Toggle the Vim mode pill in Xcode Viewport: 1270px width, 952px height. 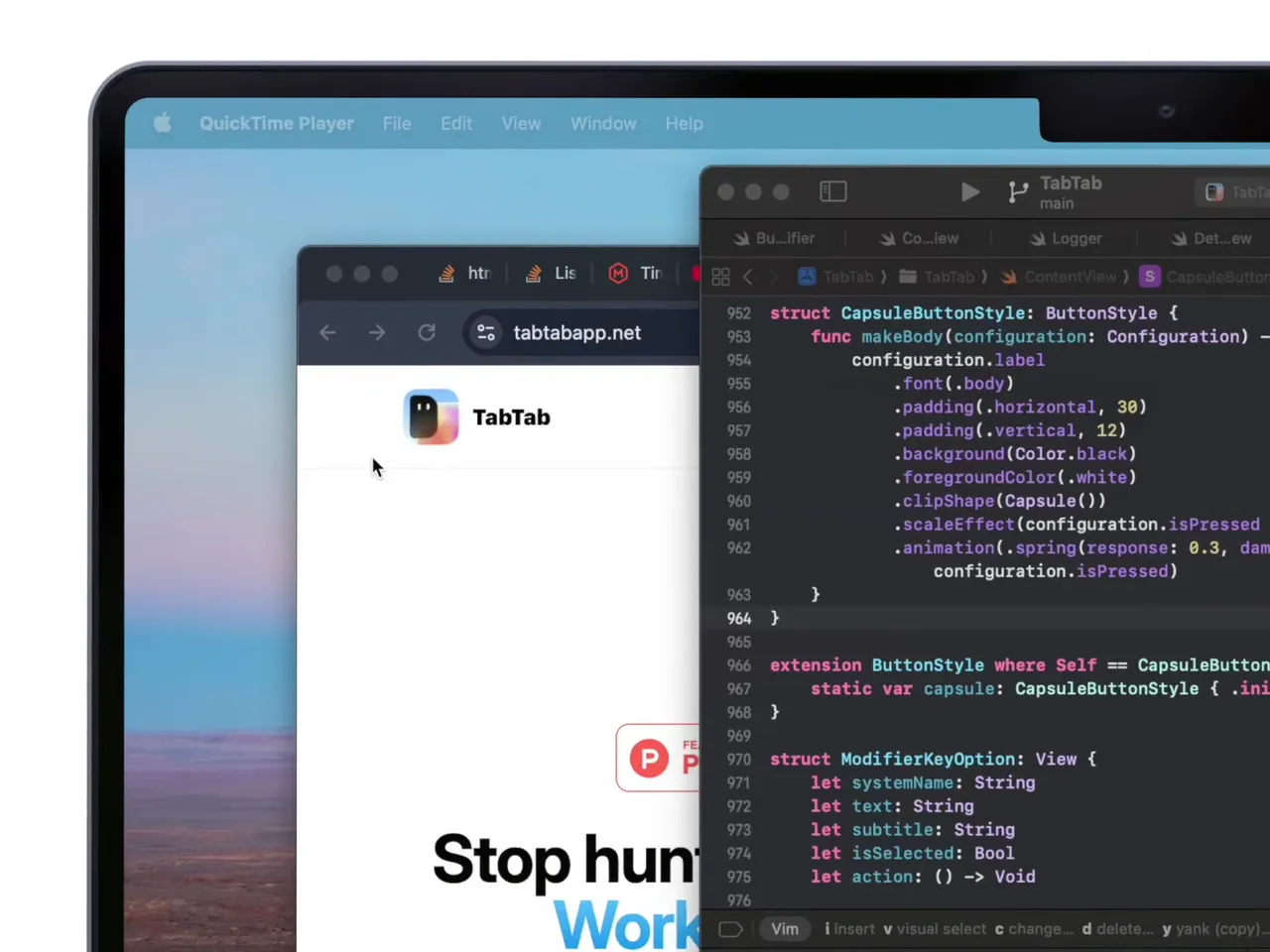pyautogui.click(x=785, y=929)
